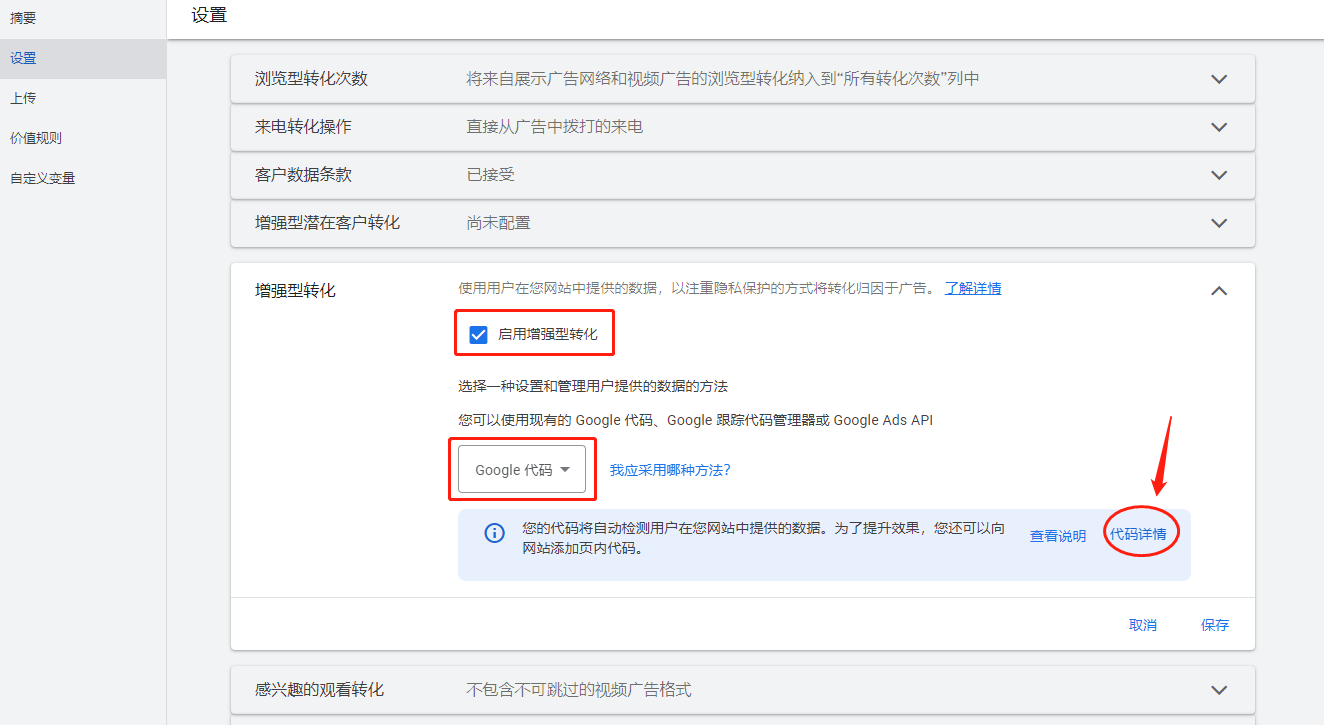Click the 浏览型转化次数 row title
This screenshot has height=725, width=1324.
tap(311, 79)
